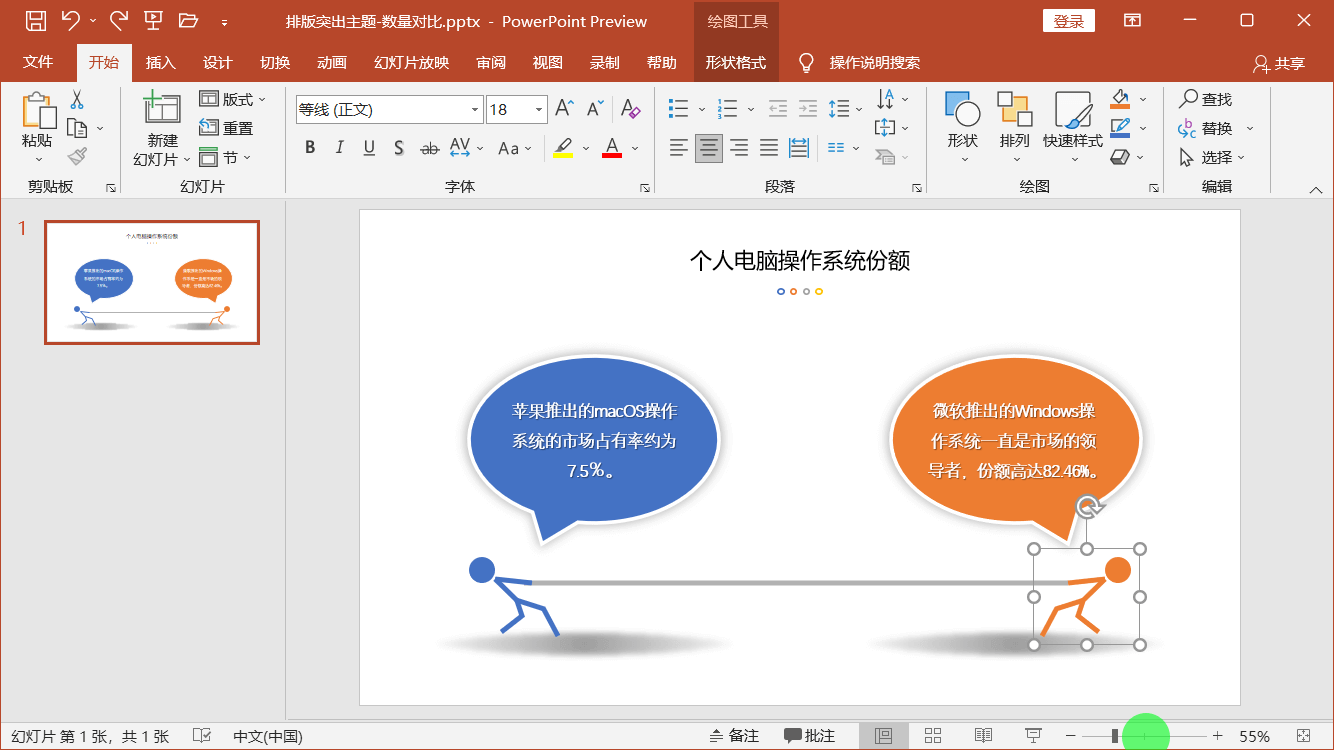
Task: Open the 批注 (Comments) pane
Action: [810, 736]
